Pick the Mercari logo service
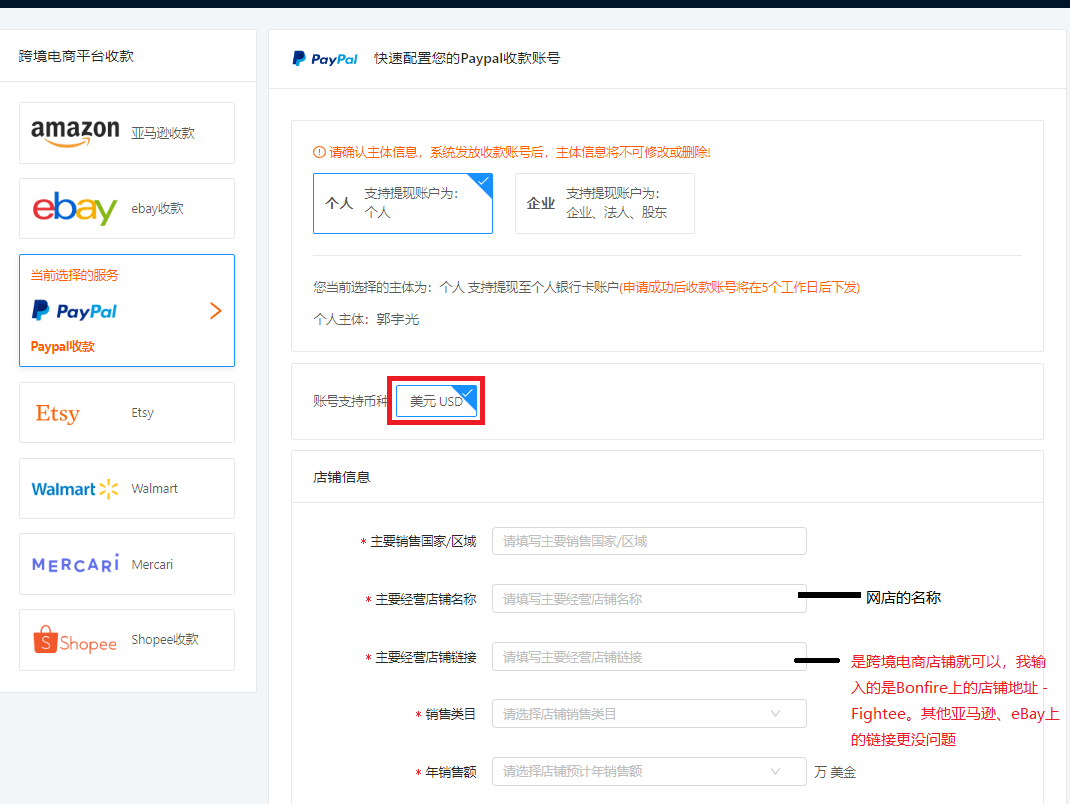The image size is (1070, 804). click(x=75, y=564)
